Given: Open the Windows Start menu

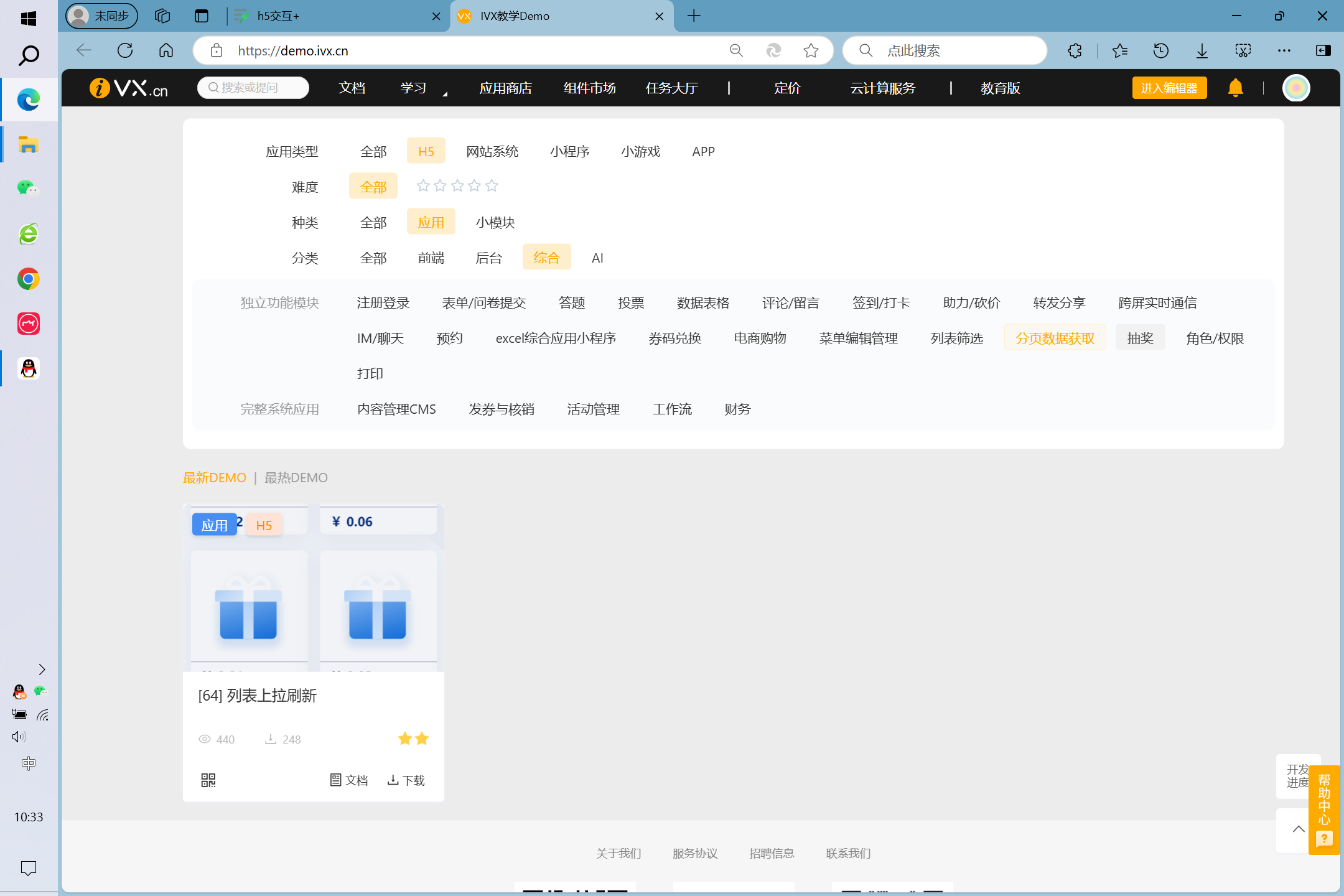Looking at the screenshot, I should [x=28, y=18].
